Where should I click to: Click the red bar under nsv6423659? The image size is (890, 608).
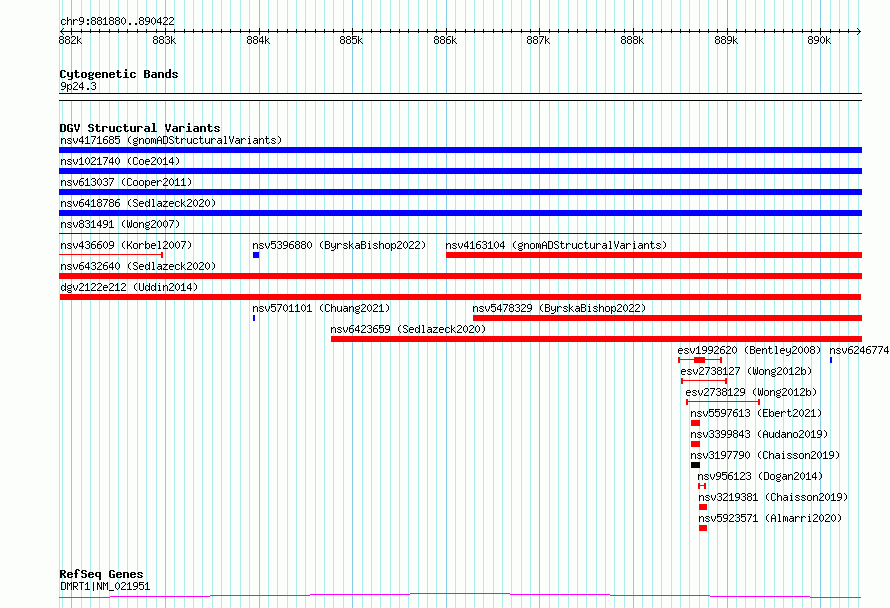(x=597, y=339)
